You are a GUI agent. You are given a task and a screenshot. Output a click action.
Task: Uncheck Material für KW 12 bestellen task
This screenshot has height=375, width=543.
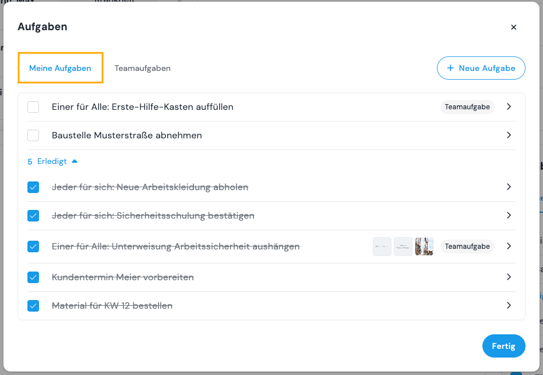click(x=33, y=305)
